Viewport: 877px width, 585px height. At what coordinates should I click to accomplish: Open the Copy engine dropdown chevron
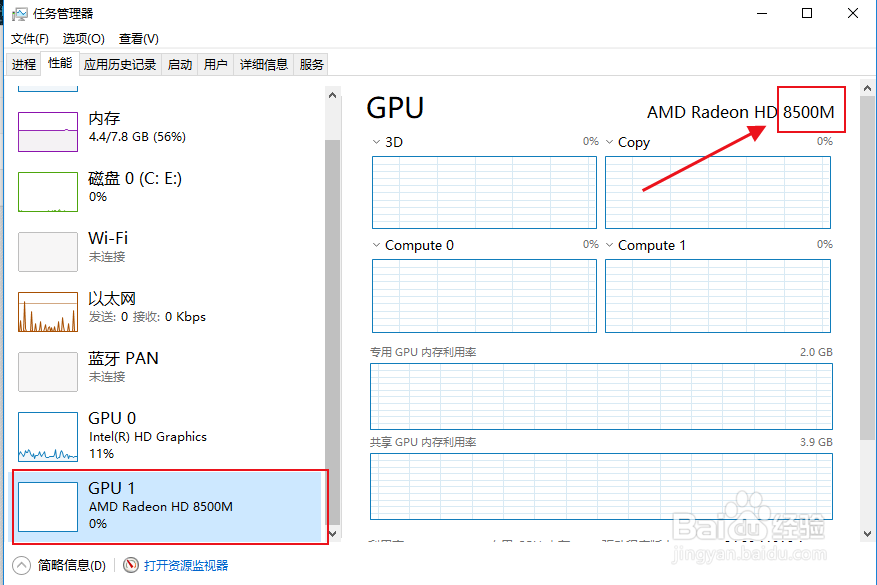pyautogui.click(x=610, y=142)
